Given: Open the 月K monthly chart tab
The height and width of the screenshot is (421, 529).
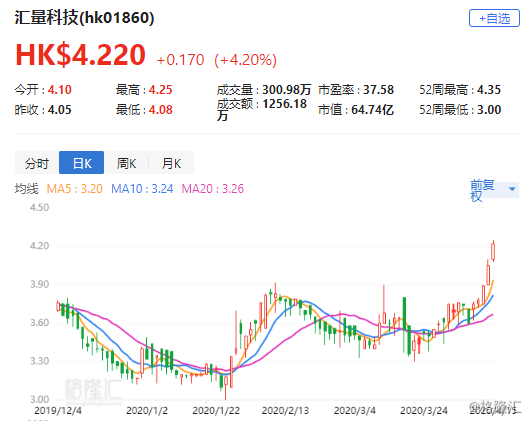Looking at the screenshot, I should click(x=171, y=163).
